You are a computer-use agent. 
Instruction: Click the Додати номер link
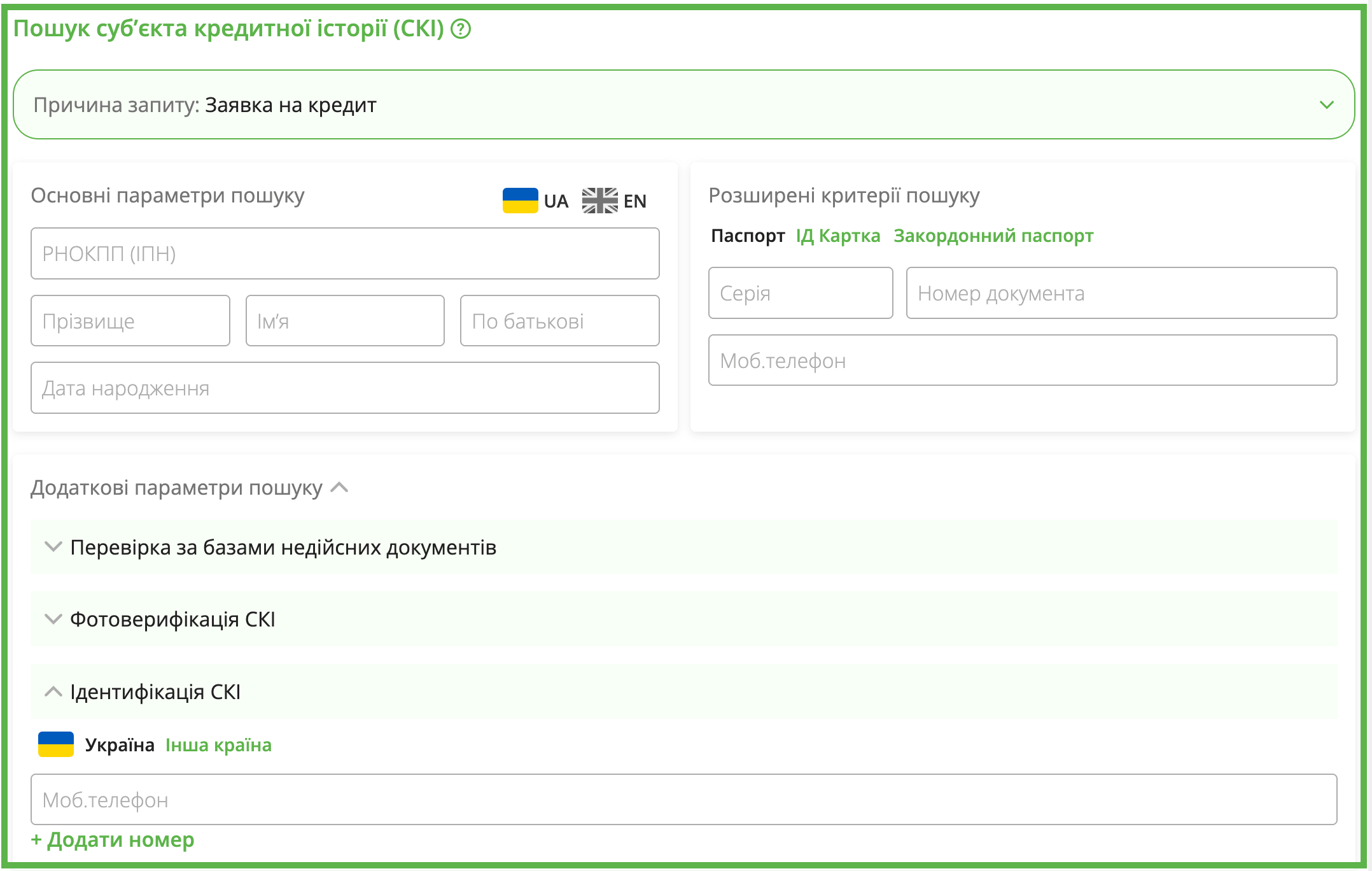point(113,840)
